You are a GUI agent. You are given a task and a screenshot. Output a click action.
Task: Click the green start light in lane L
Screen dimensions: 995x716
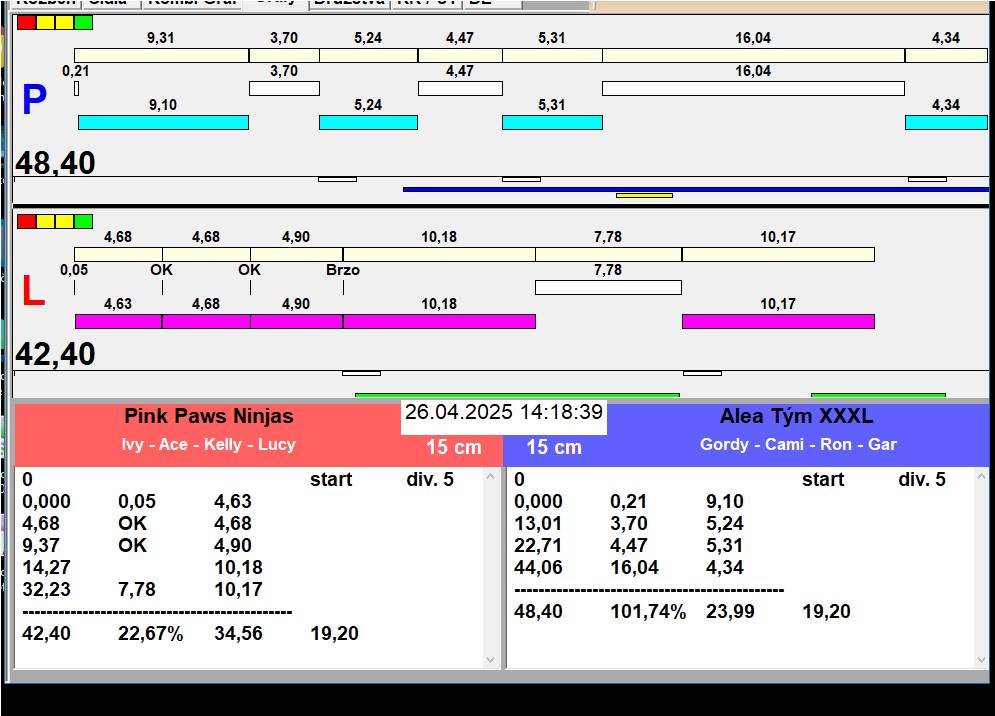pyautogui.click(x=84, y=221)
